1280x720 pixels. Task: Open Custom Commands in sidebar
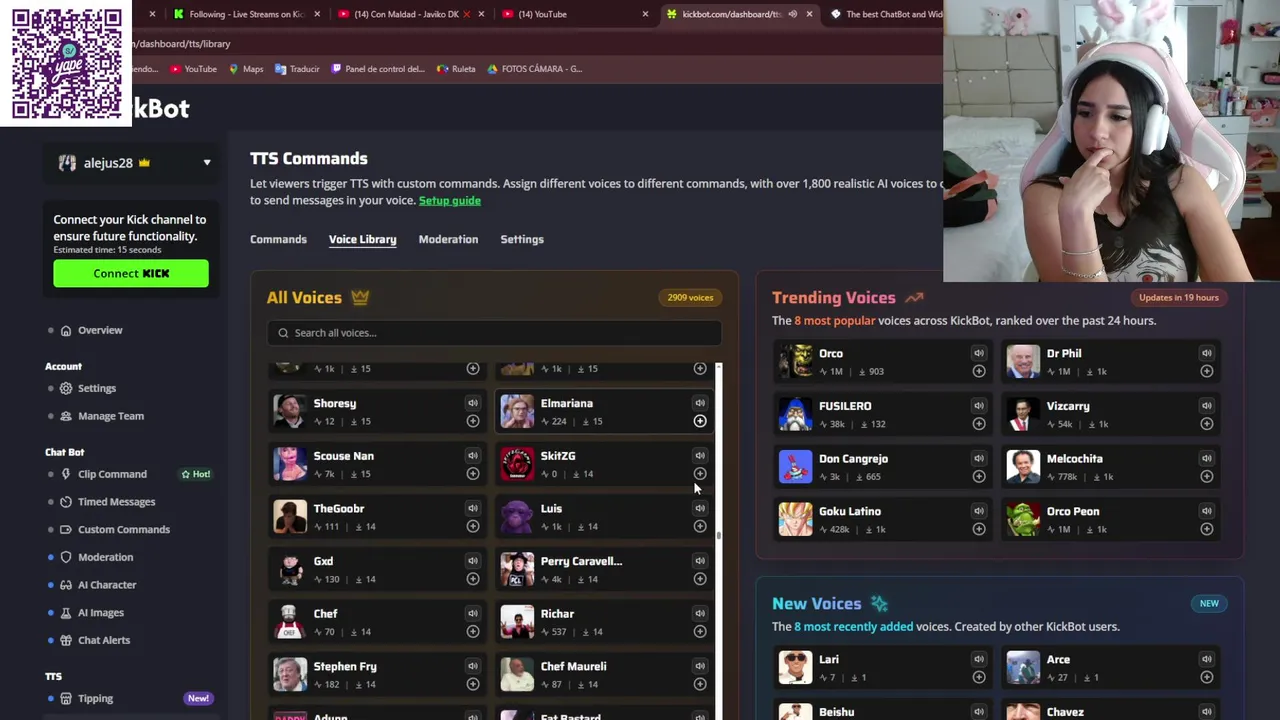(124, 529)
